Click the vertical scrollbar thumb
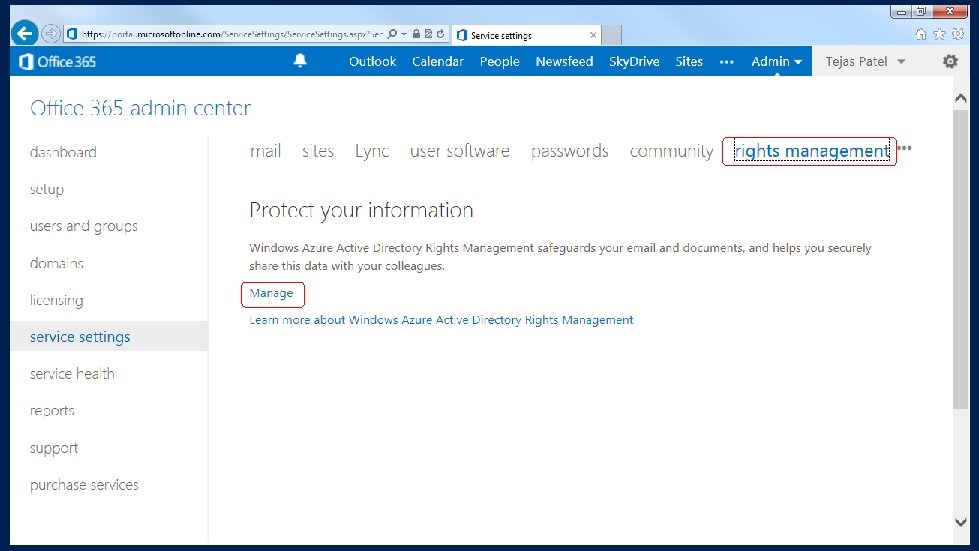Image resolution: width=979 pixels, height=551 pixels. [960, 259]
